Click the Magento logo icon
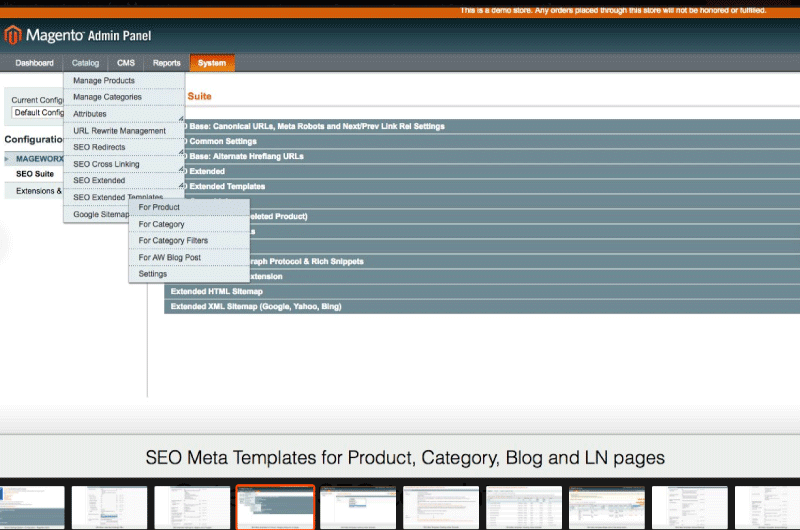 coord(13,35)
